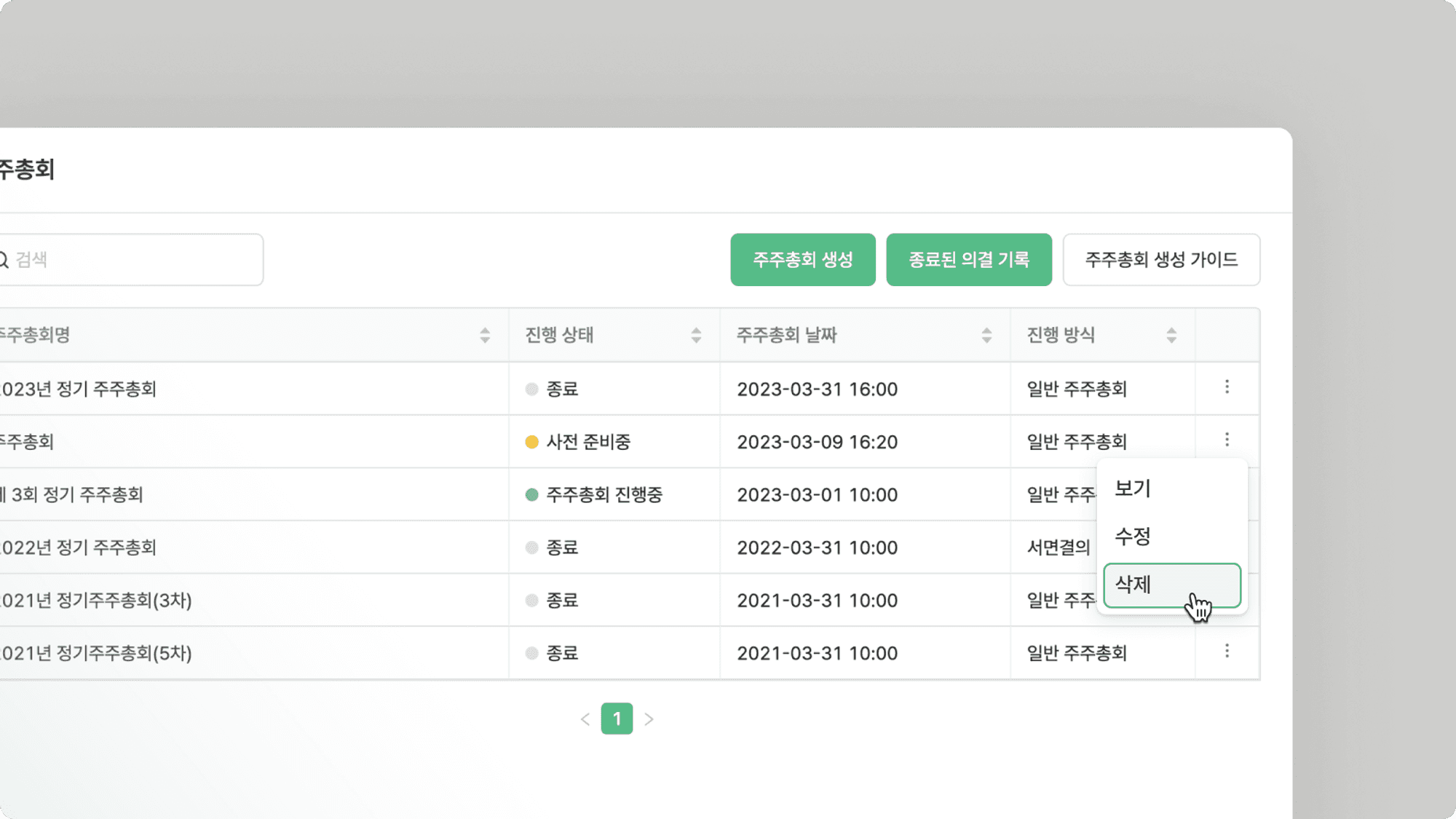The image size is (1456, 819).
Task: Click the 종료된 의결 기록 button
Action: tap(968, 259)
